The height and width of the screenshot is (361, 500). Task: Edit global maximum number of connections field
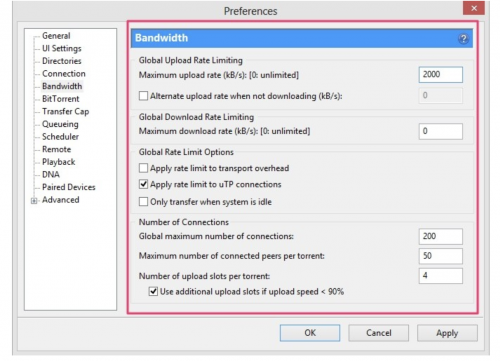coord(441,236)
